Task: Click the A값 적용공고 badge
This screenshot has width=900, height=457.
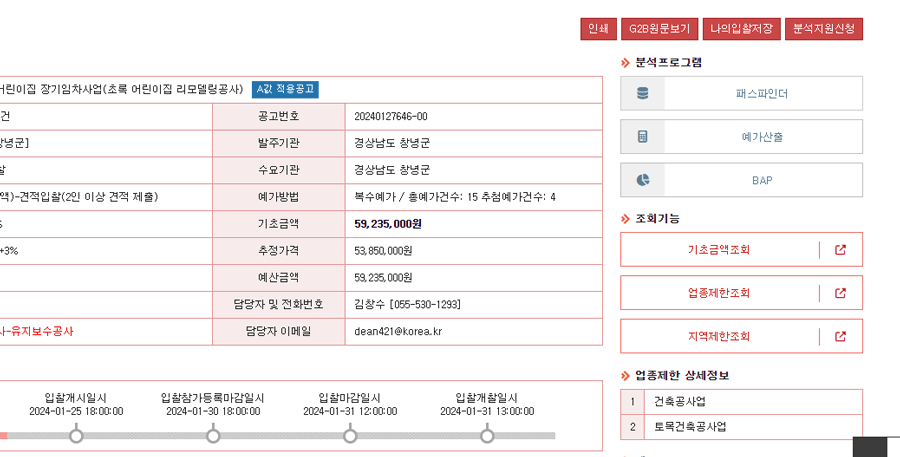Action: point(285,89)
